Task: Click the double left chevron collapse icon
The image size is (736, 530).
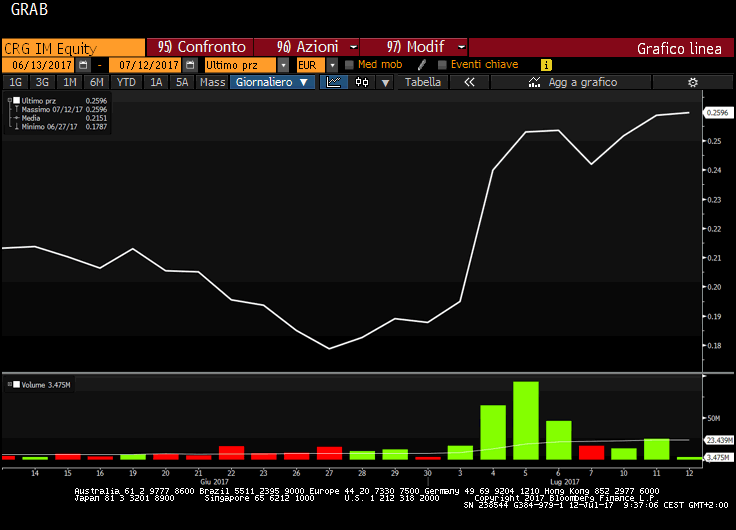Action: click(469, 82)
